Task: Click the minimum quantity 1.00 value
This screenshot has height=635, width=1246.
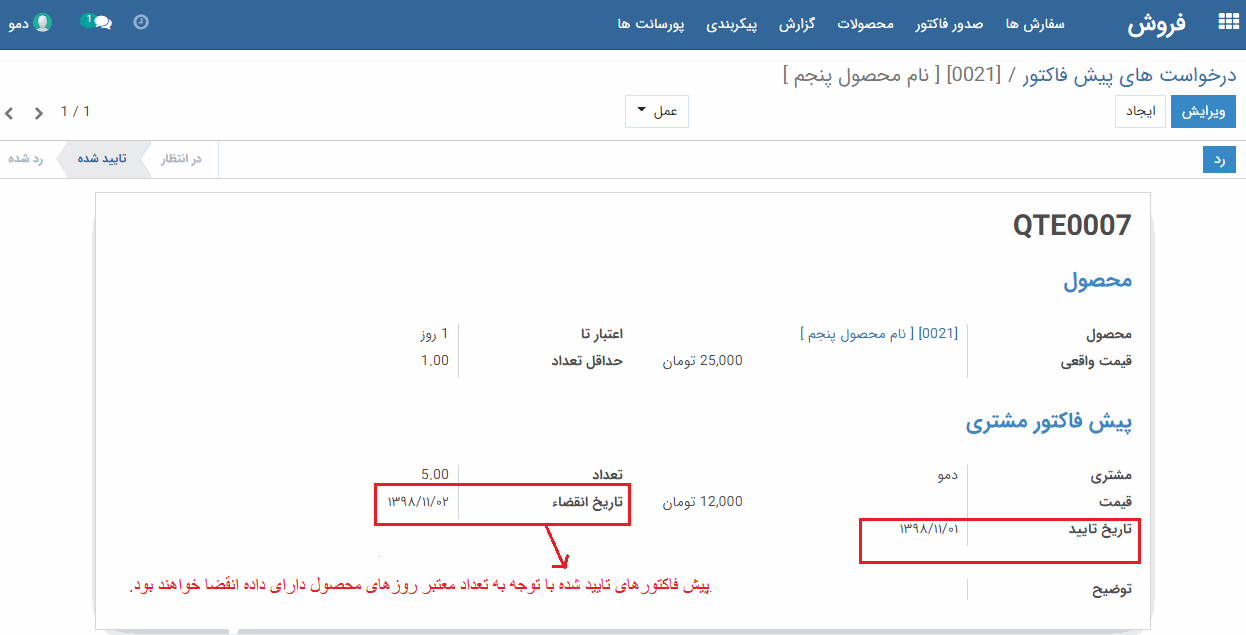Action: [435, 360]
